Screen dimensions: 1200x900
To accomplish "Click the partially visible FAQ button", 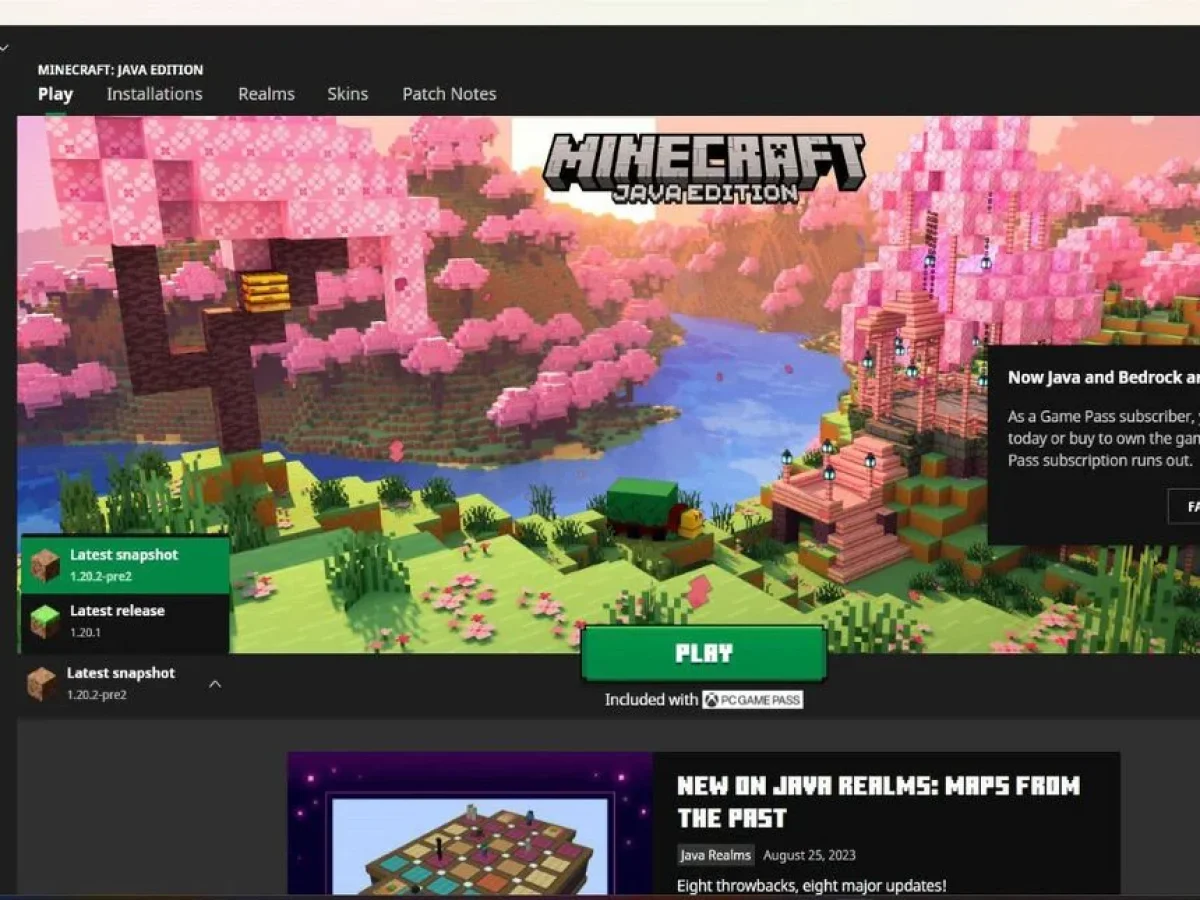I will (1185, 506).
